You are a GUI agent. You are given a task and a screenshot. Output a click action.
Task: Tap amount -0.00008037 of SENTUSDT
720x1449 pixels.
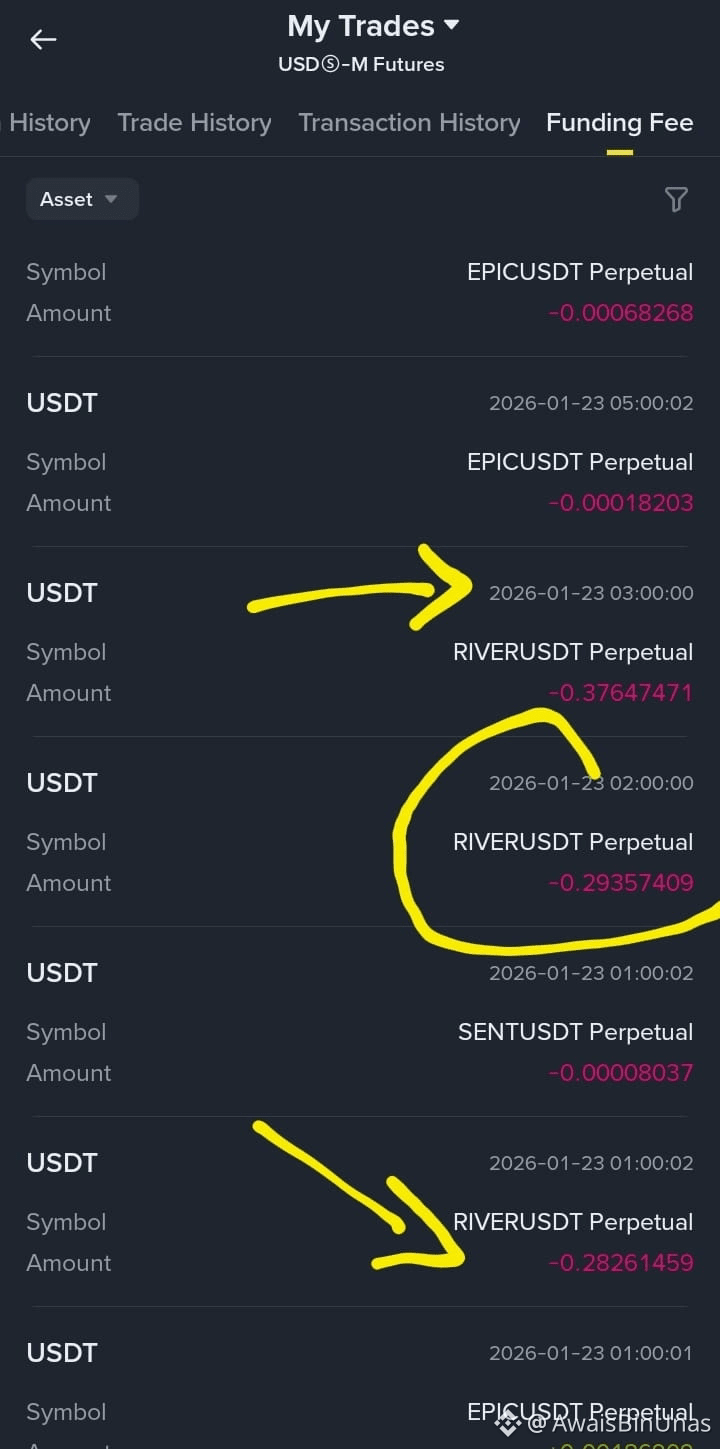click(620, 1073)
